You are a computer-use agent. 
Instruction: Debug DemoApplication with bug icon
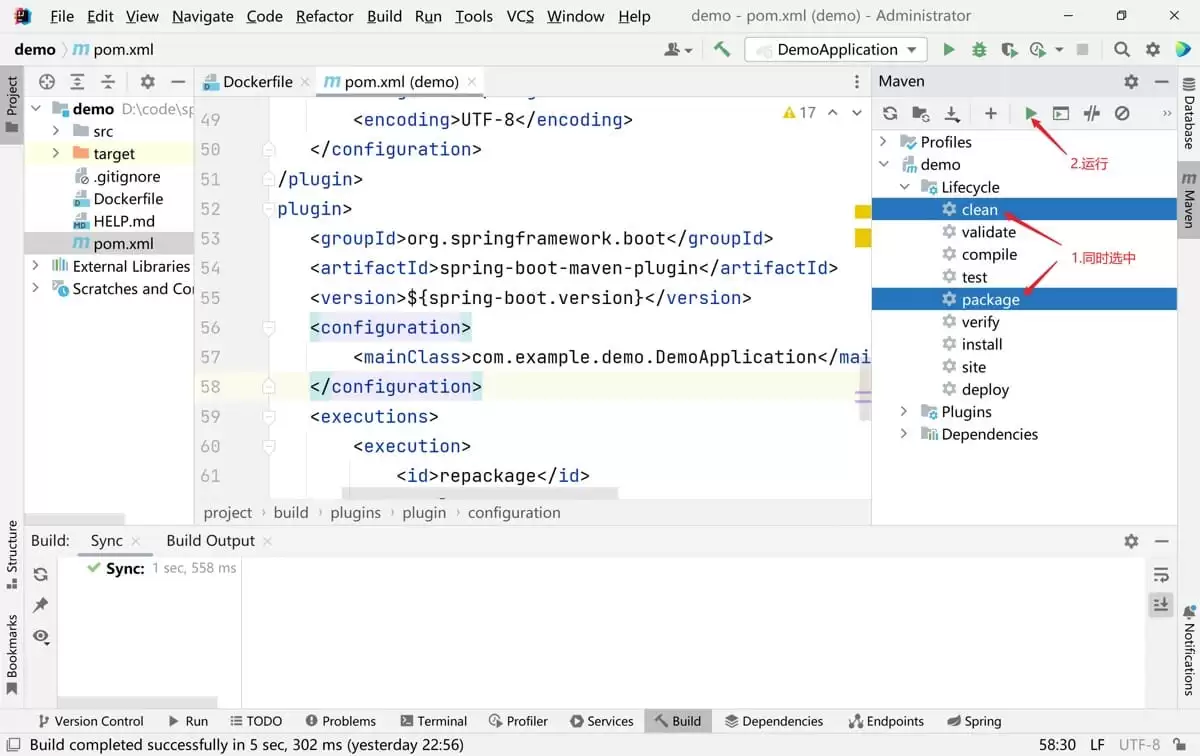979,49
